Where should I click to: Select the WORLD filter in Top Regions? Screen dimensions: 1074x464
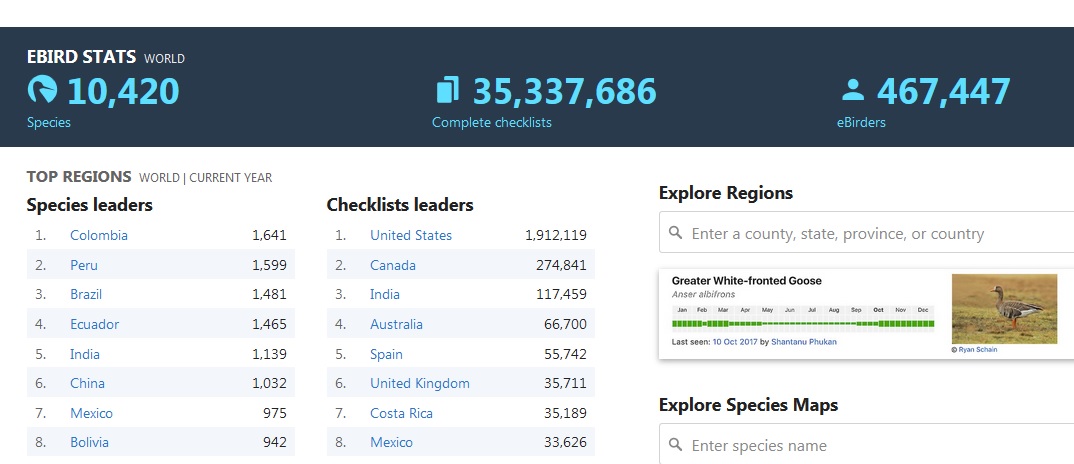(x=159, y=178)
